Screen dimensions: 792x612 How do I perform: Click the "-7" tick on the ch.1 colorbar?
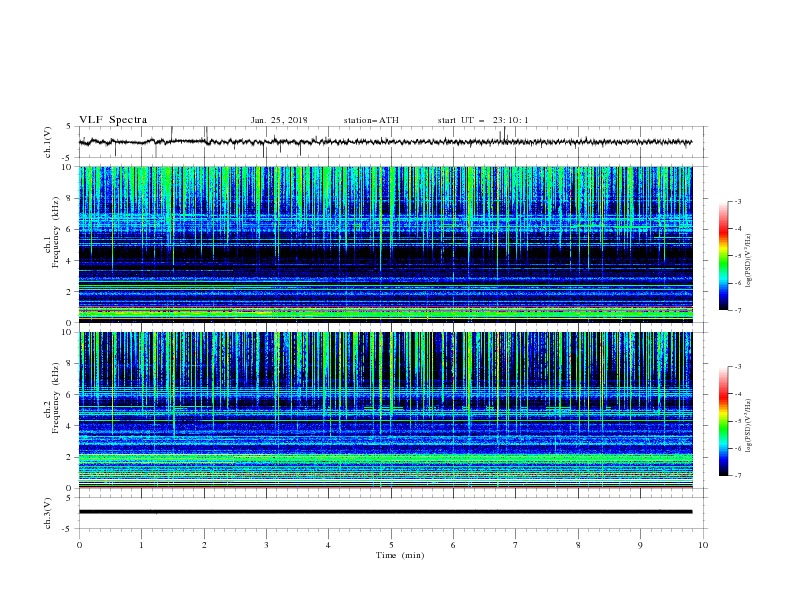pos(738,310)
